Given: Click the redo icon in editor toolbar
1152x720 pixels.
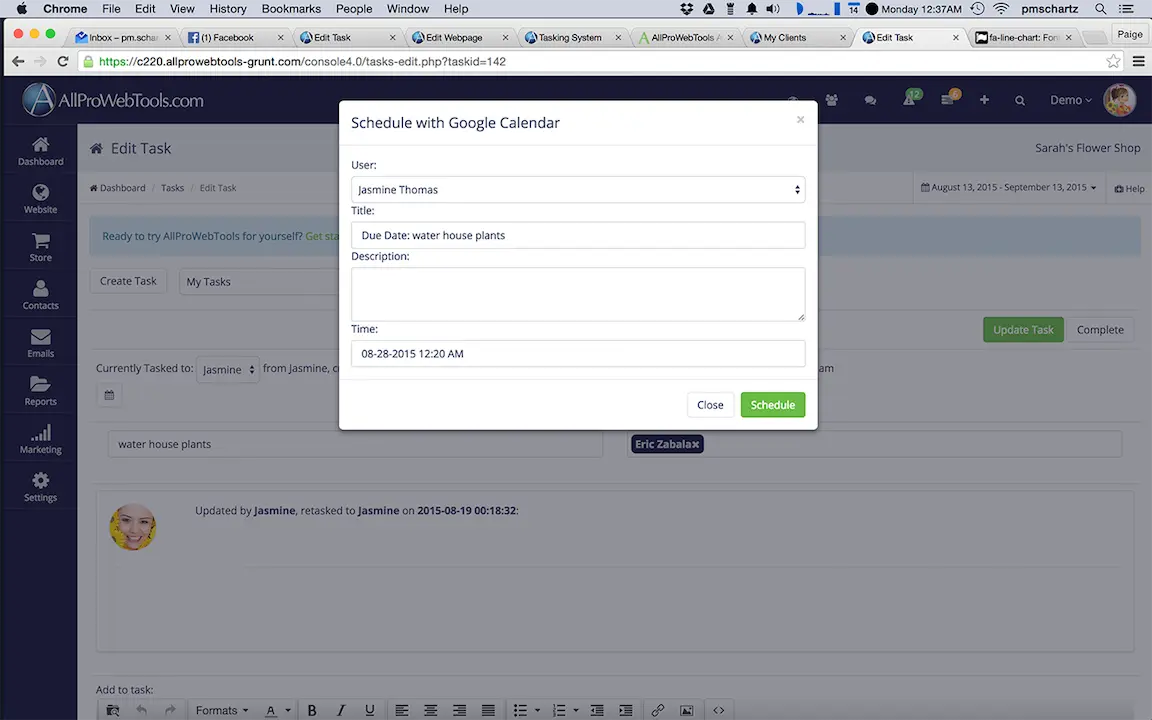Looking at the screenshot, I should click(170, 710).
